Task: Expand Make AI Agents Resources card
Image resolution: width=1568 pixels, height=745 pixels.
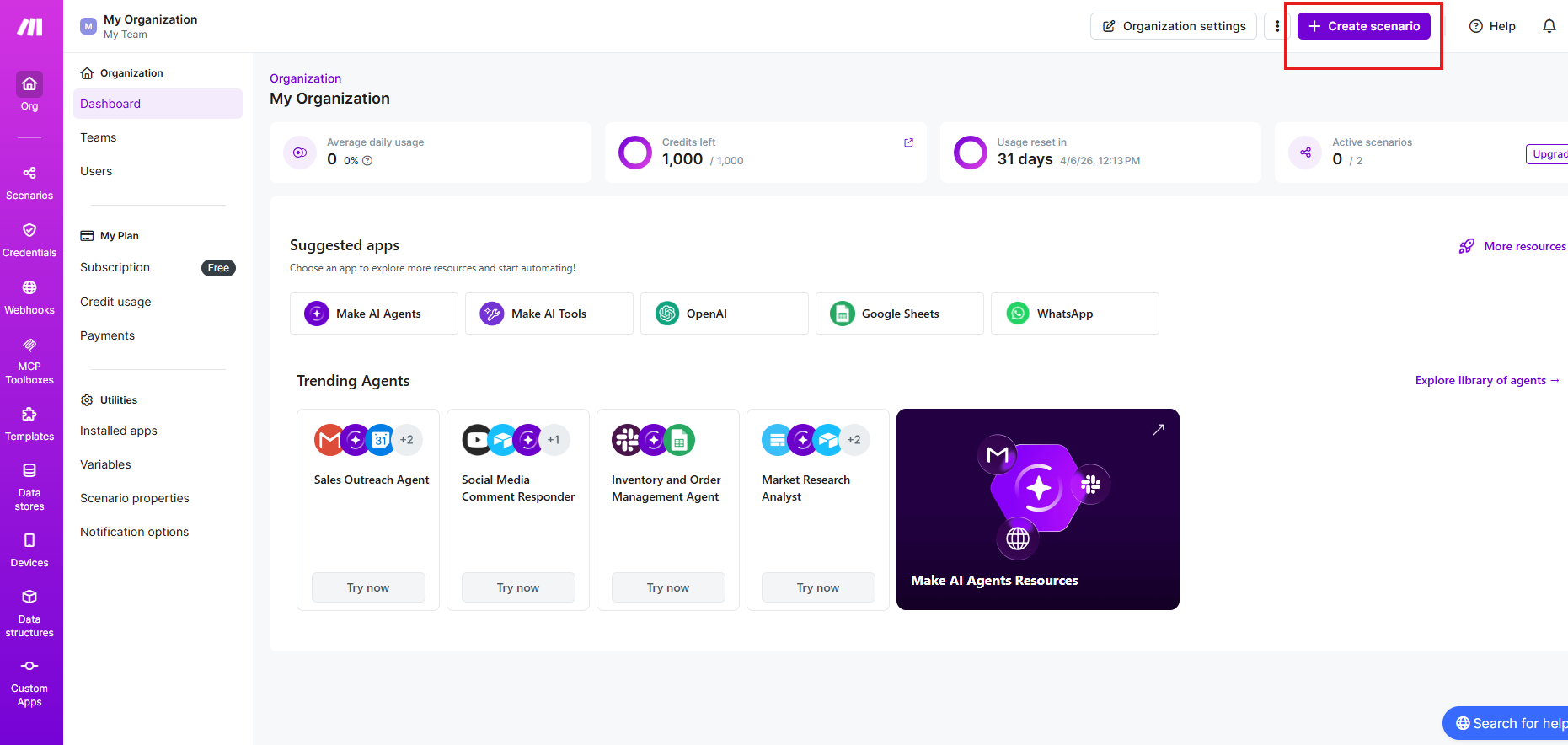Action: tap(1158, 430)
